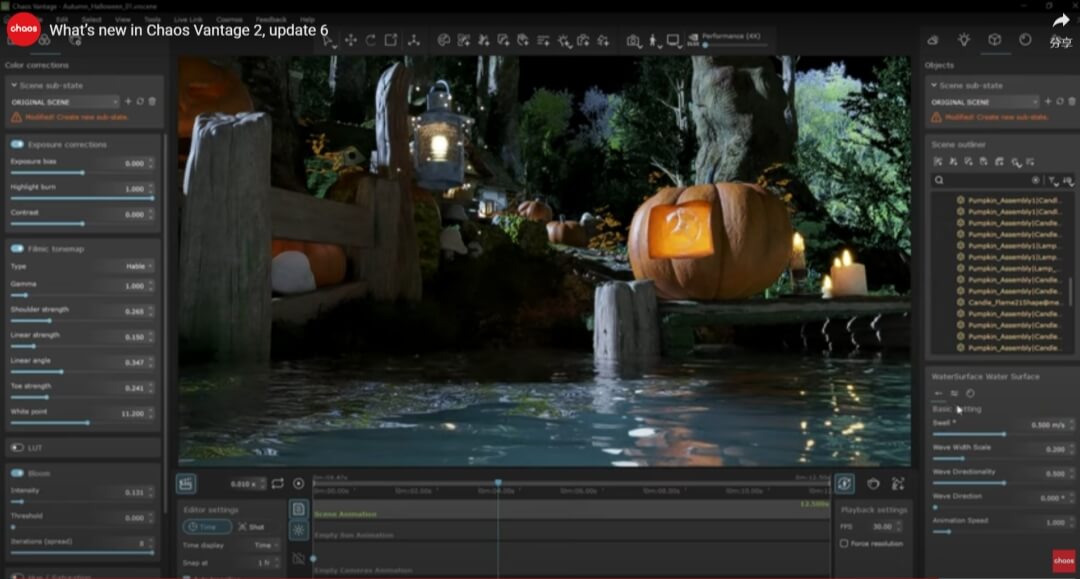Toggle Exposure corrections switch

[17, 144]
